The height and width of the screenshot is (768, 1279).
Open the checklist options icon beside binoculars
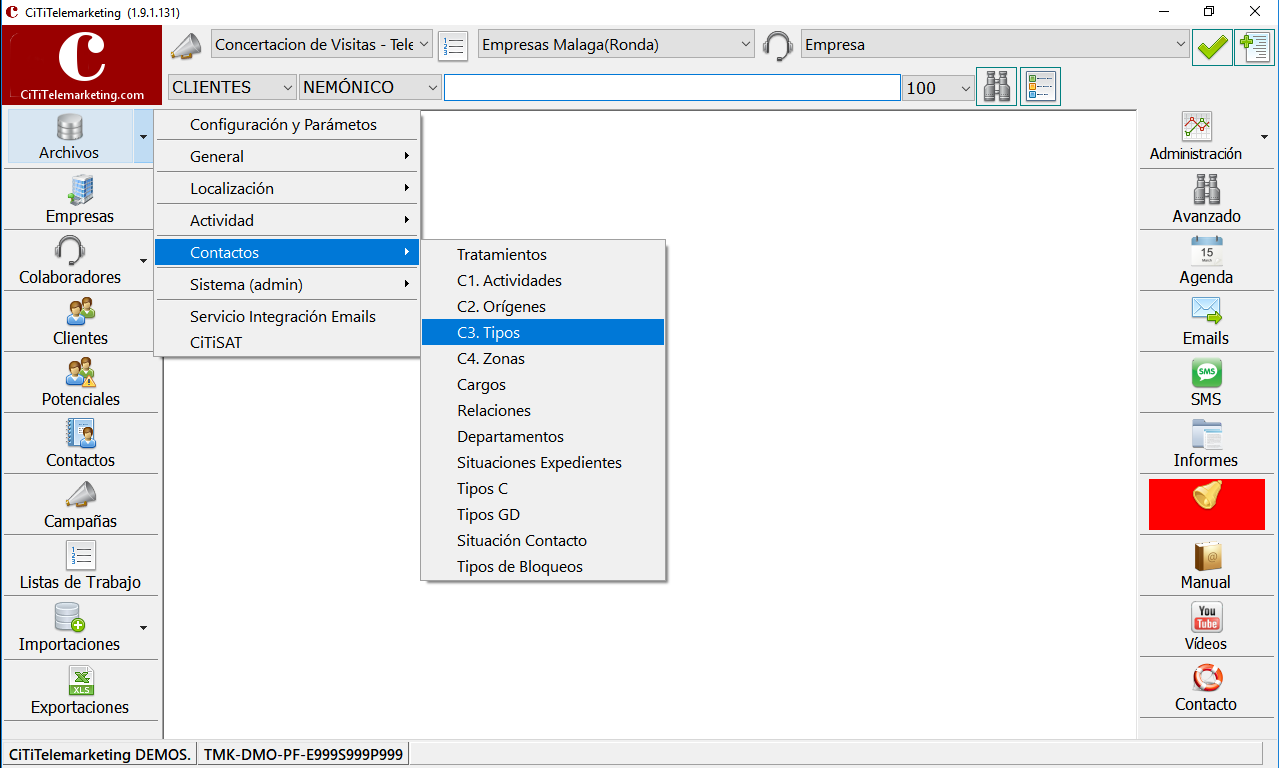point(1040,87)
